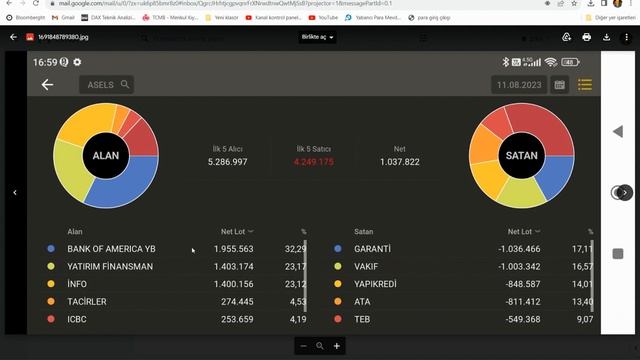Image resolution: width=640 pixels, height=360 pixels.
Task: Click the red İlk 5 Satıcı value 4.249.175
Action: pyautogui.click(x=313, y=162)
